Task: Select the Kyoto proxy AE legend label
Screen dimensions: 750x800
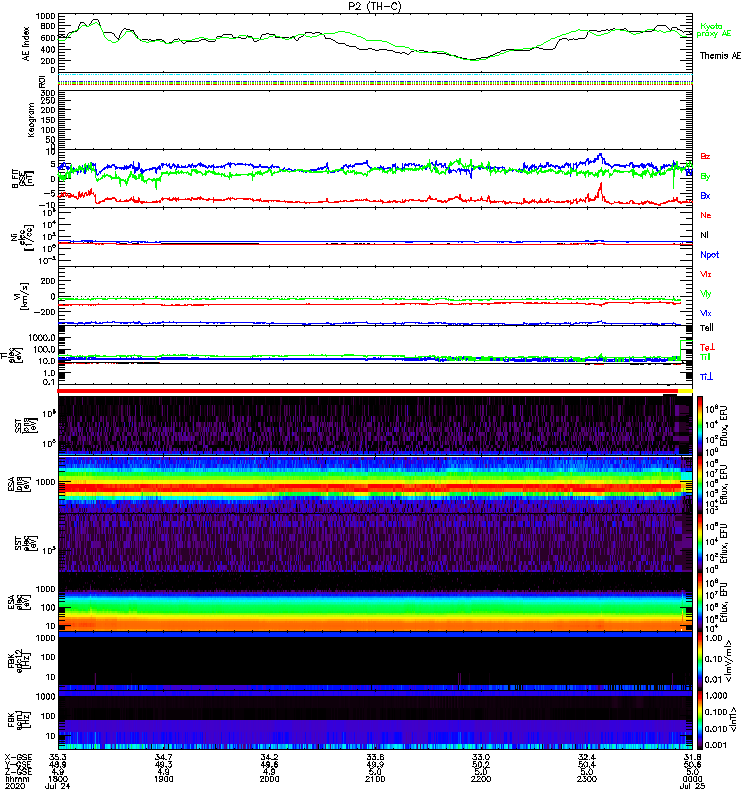Action: [x=714, y=30]
